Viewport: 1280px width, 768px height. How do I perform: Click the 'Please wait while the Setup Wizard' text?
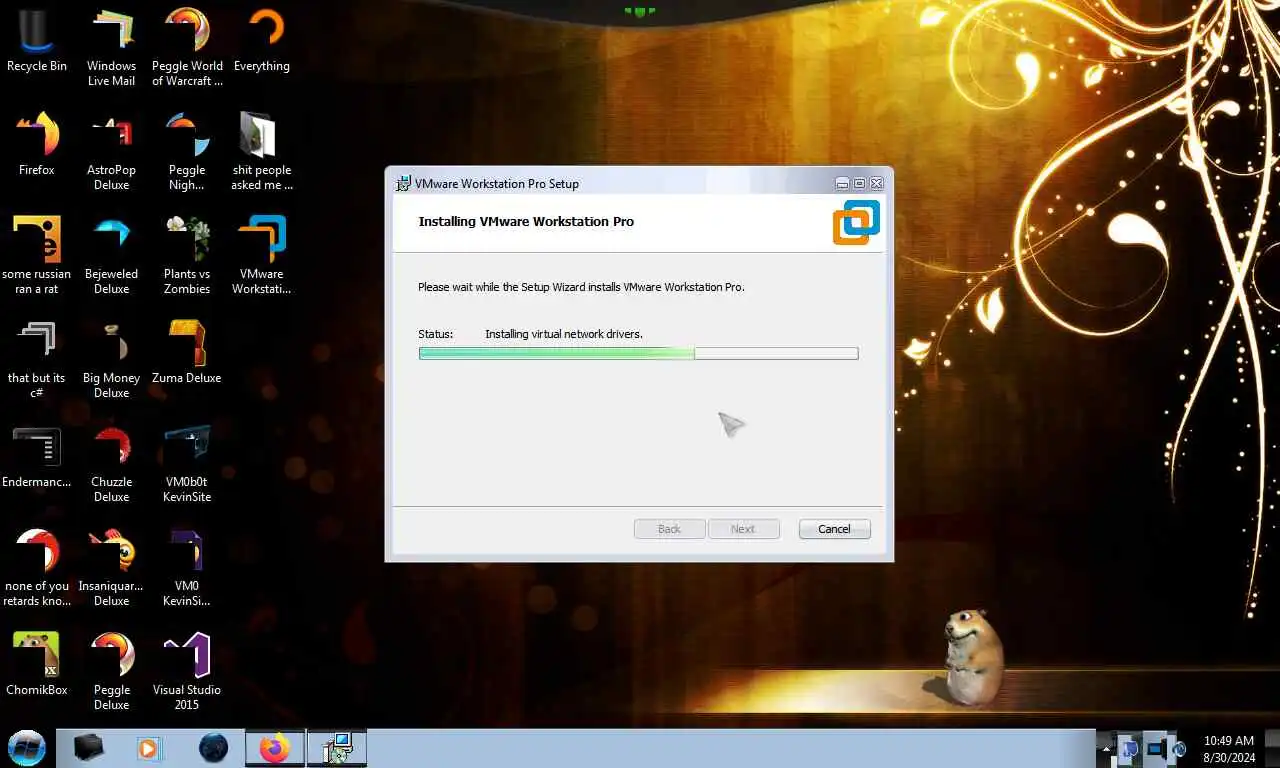click(581, 287)
